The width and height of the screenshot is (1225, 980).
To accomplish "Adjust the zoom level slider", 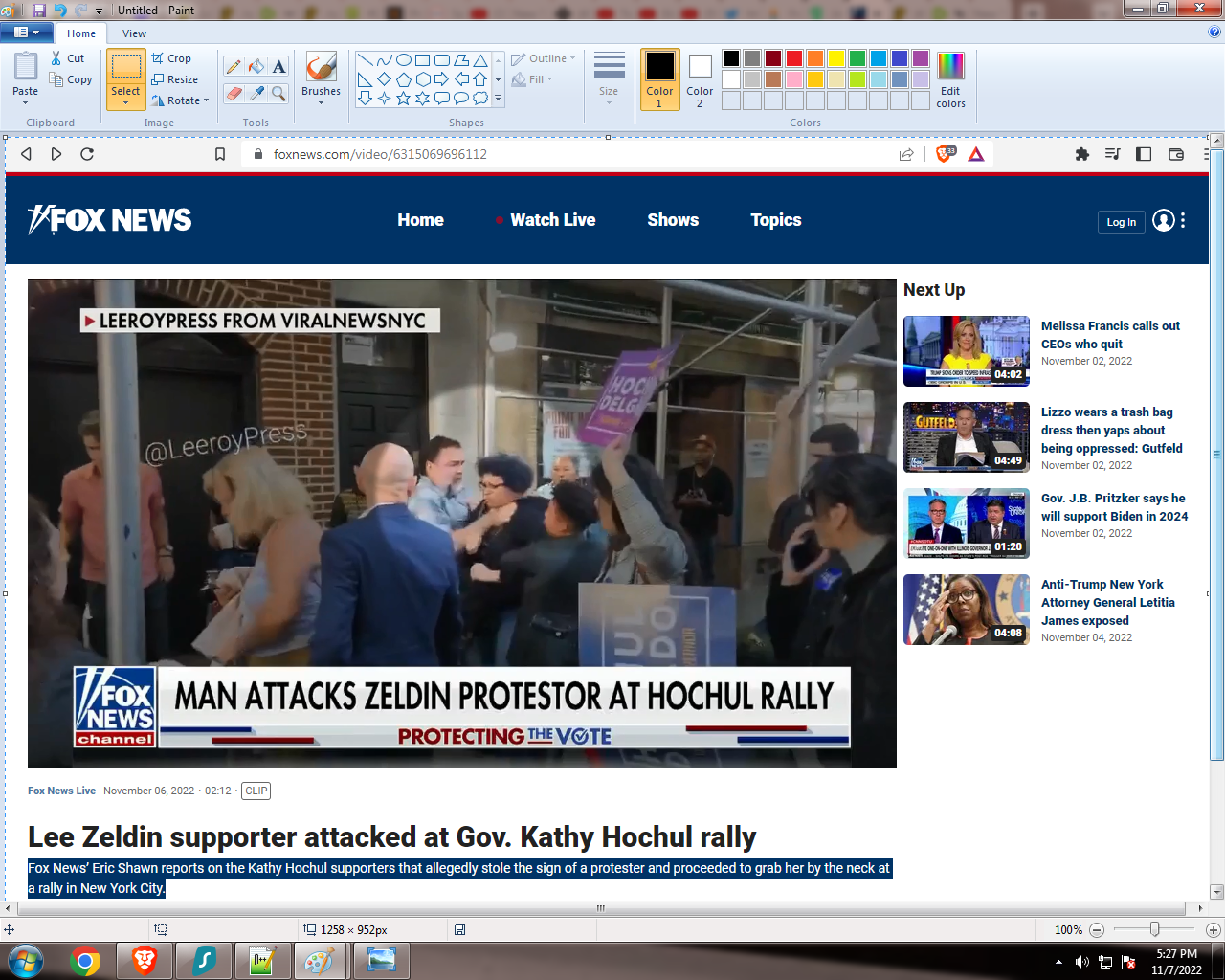I will click(1155, 929).
